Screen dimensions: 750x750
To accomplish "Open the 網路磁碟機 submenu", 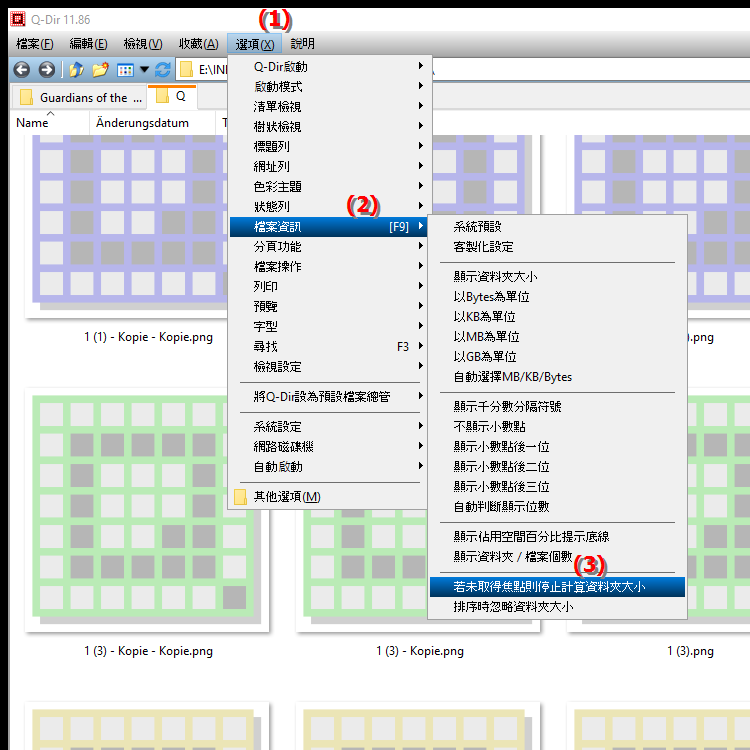I will click(x=330, y=447).
